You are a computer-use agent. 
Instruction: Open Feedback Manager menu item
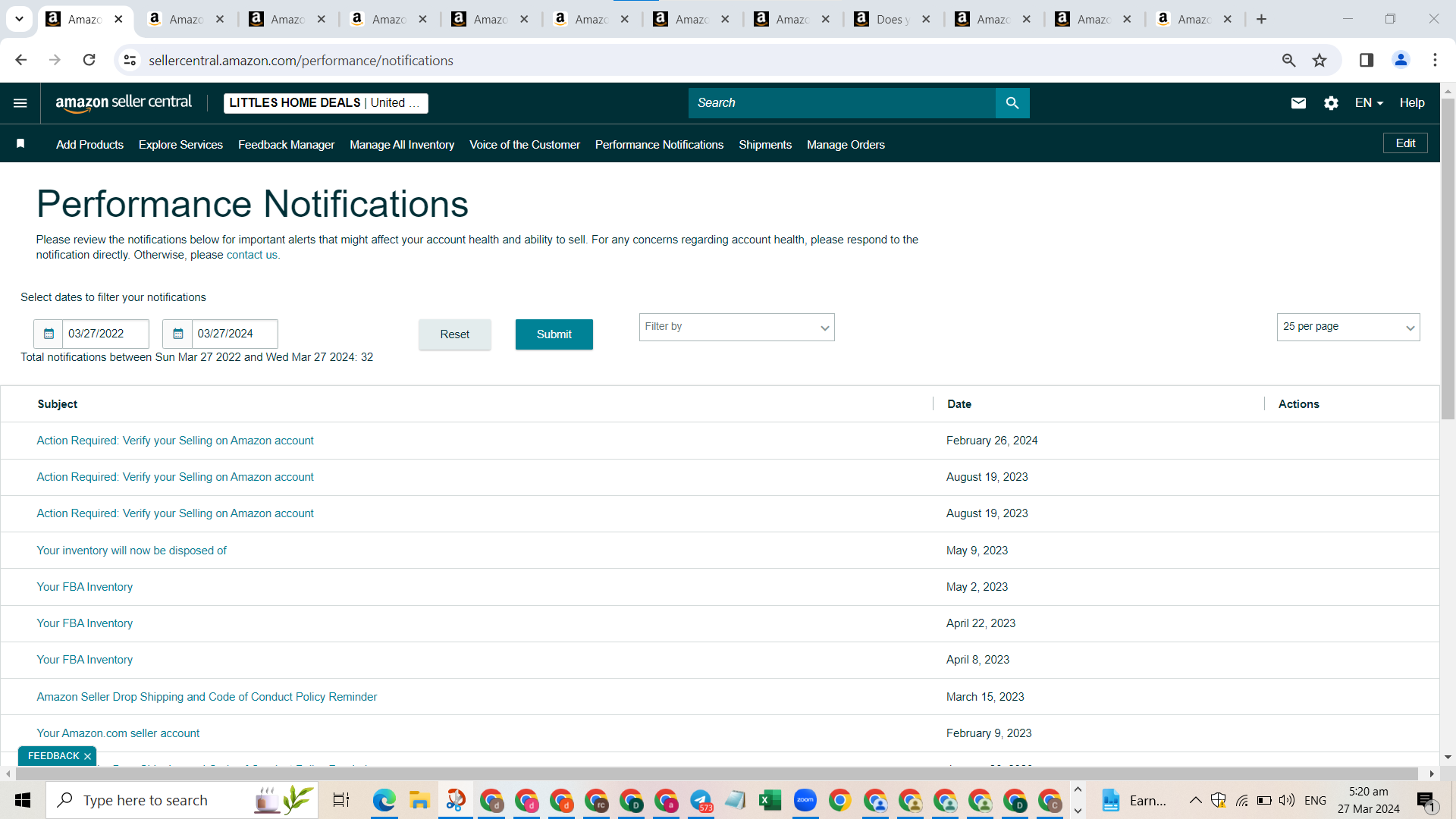[x=286, y=144]
